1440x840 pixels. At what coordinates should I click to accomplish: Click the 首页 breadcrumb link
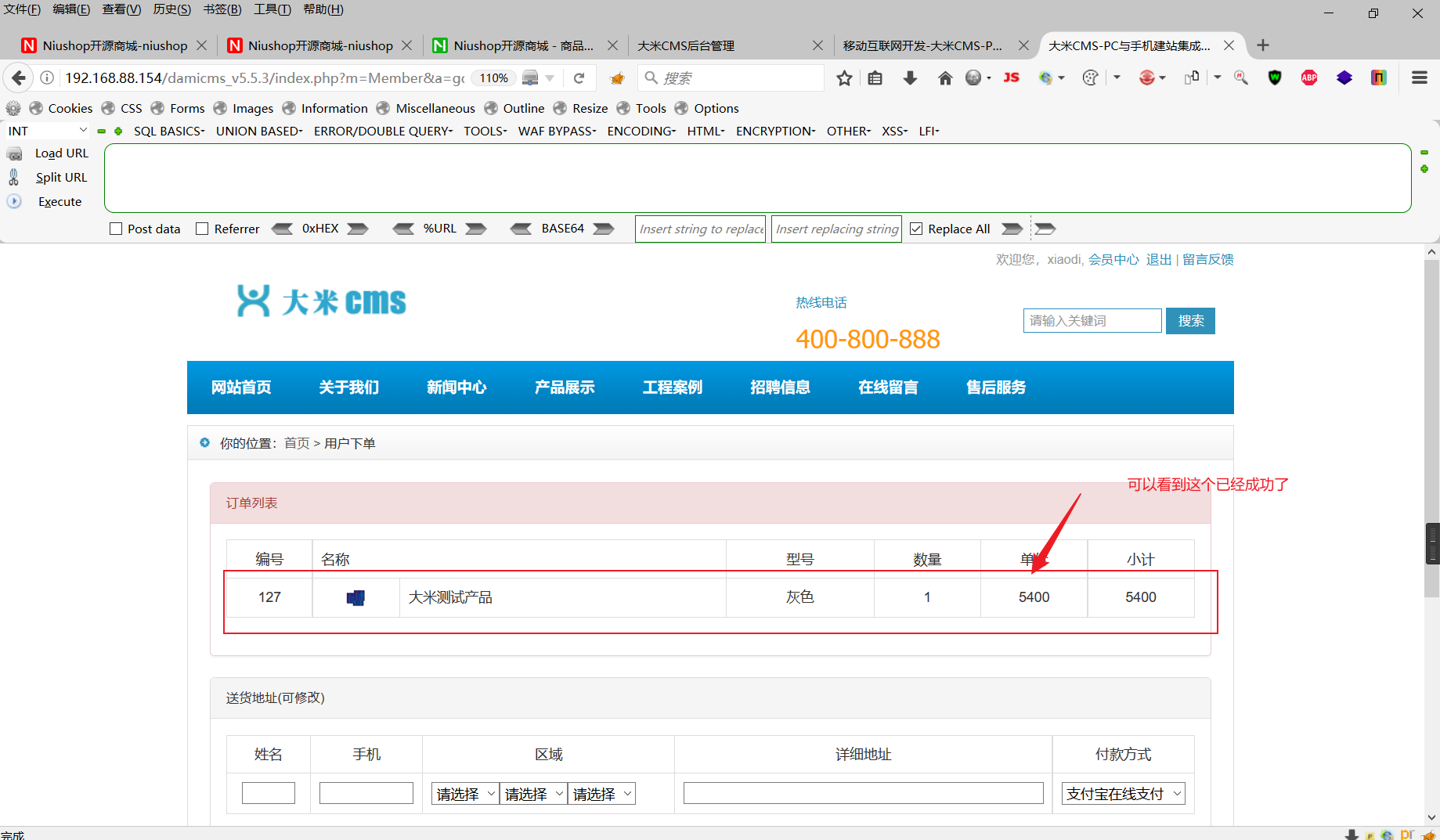pos(297,443)
